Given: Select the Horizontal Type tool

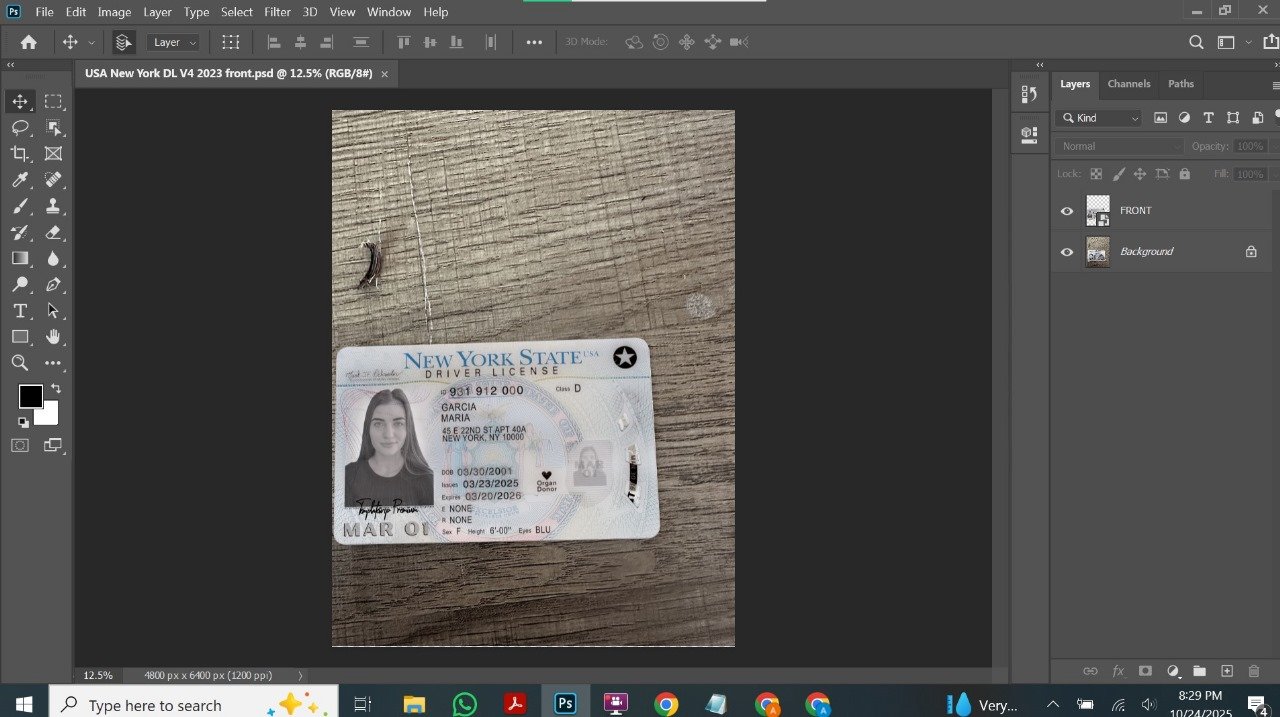Looking at the screenshot, I should [20, 311].
